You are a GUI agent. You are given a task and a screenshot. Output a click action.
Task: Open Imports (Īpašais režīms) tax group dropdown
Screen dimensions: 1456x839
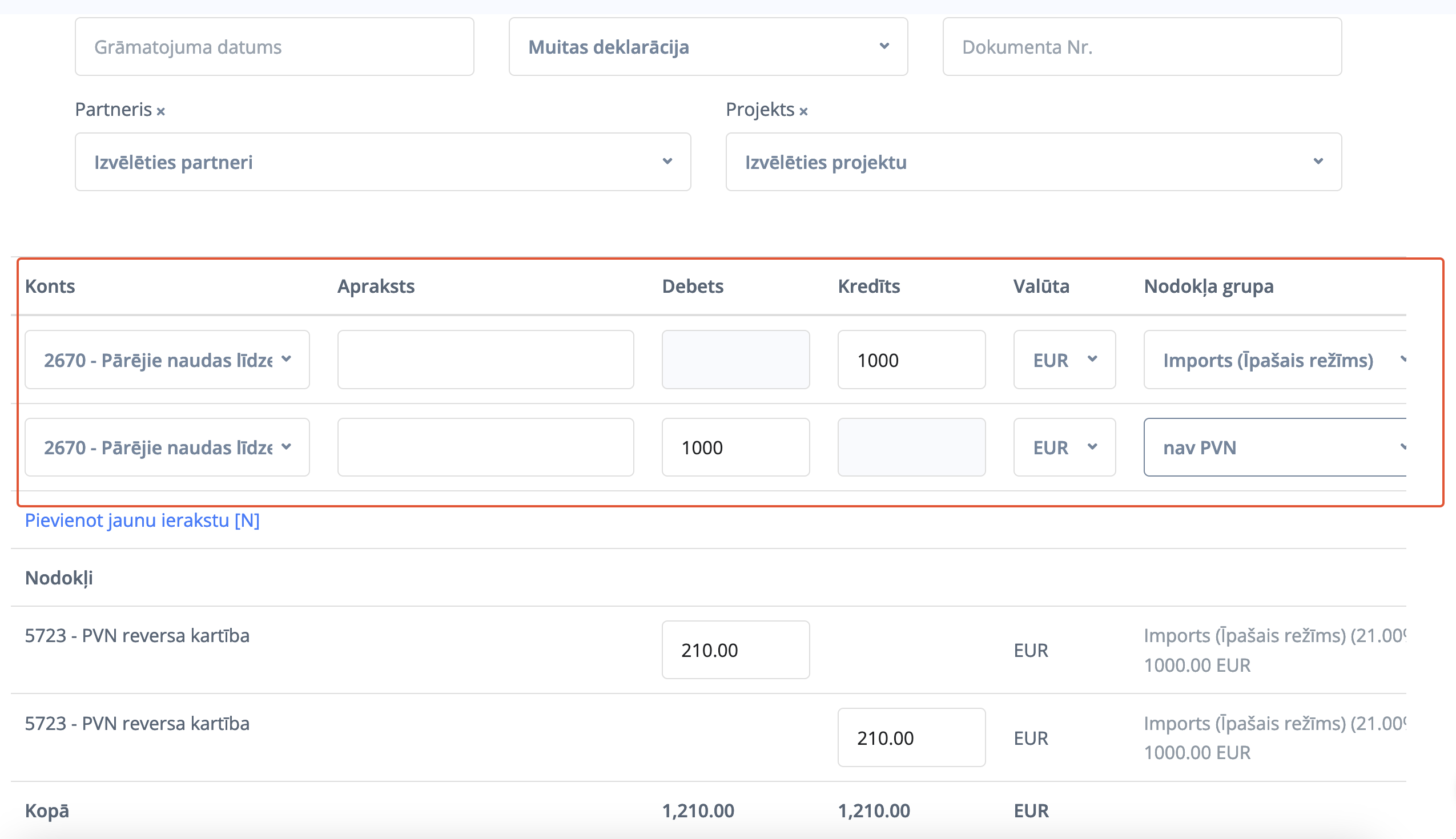(1275, 360)
